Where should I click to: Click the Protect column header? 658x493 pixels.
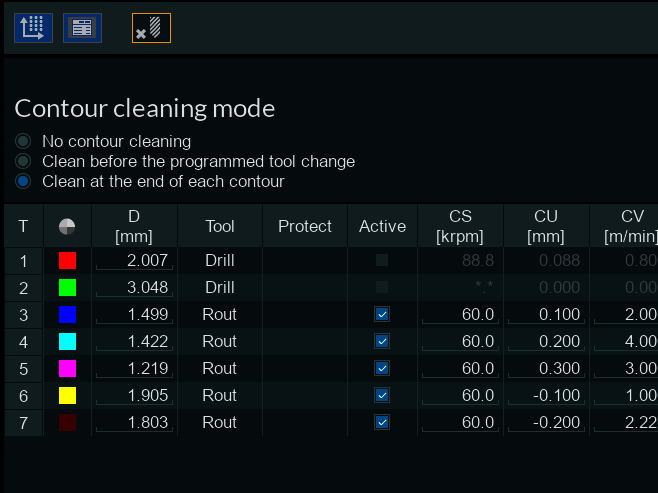(305, 227)
